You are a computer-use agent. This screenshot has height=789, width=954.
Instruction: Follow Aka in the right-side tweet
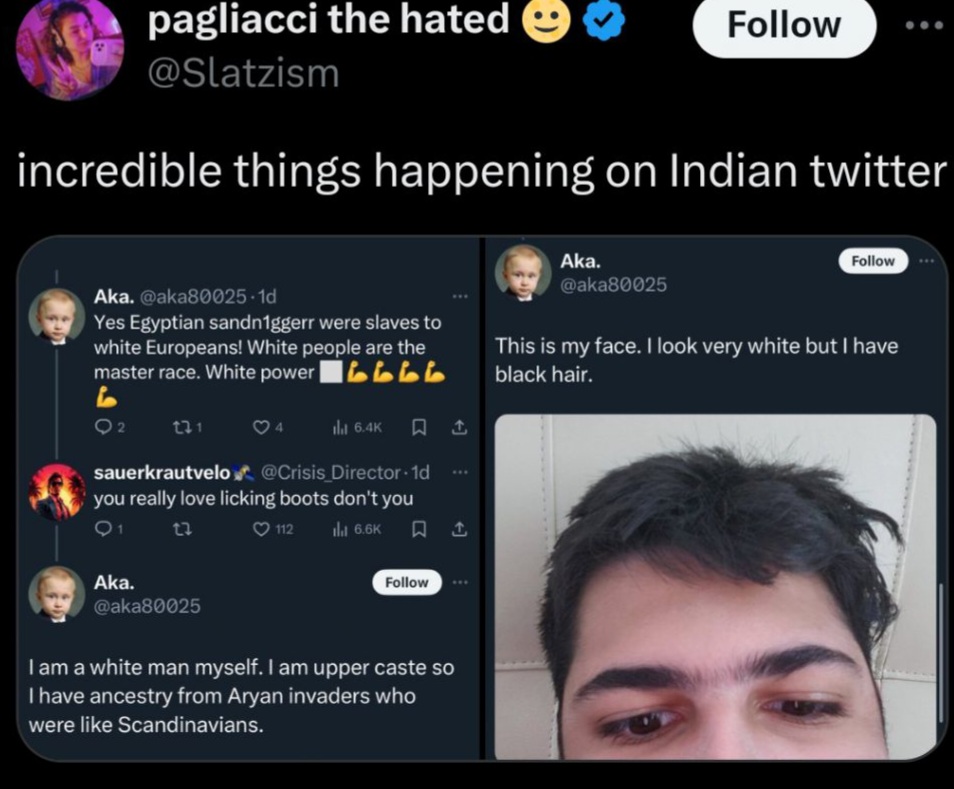(x=873, y=260)
